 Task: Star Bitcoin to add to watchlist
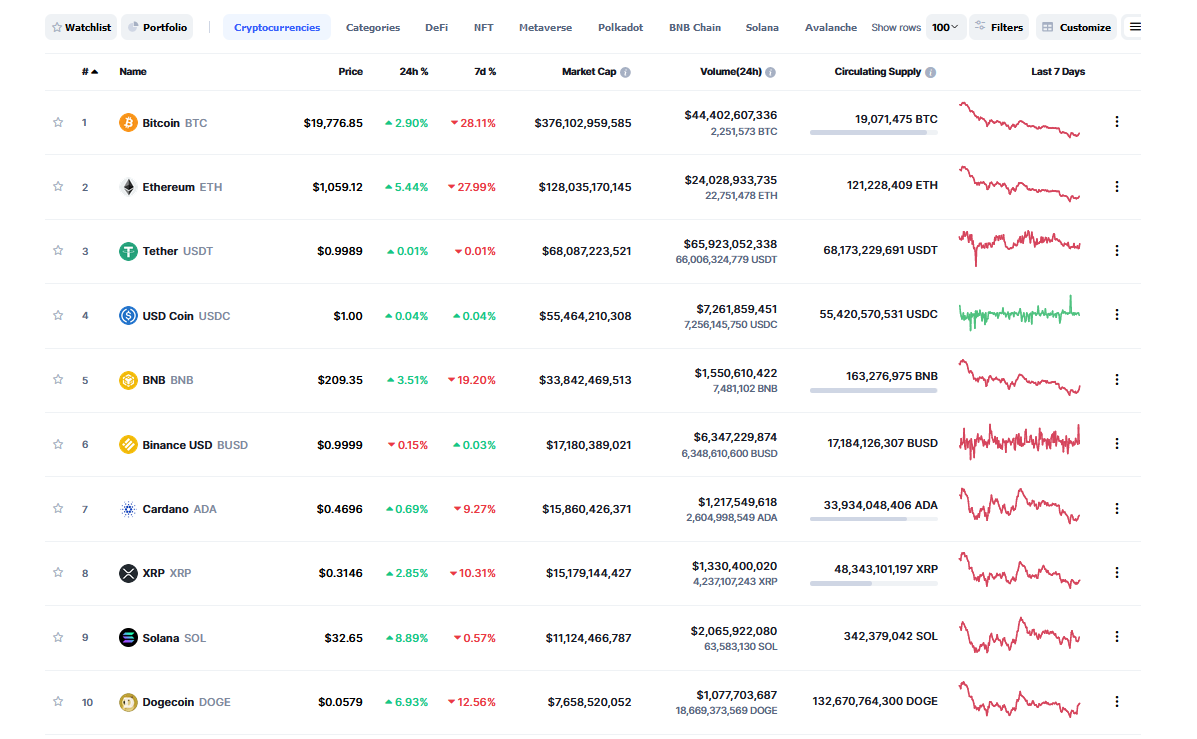(x=58, y=123)
